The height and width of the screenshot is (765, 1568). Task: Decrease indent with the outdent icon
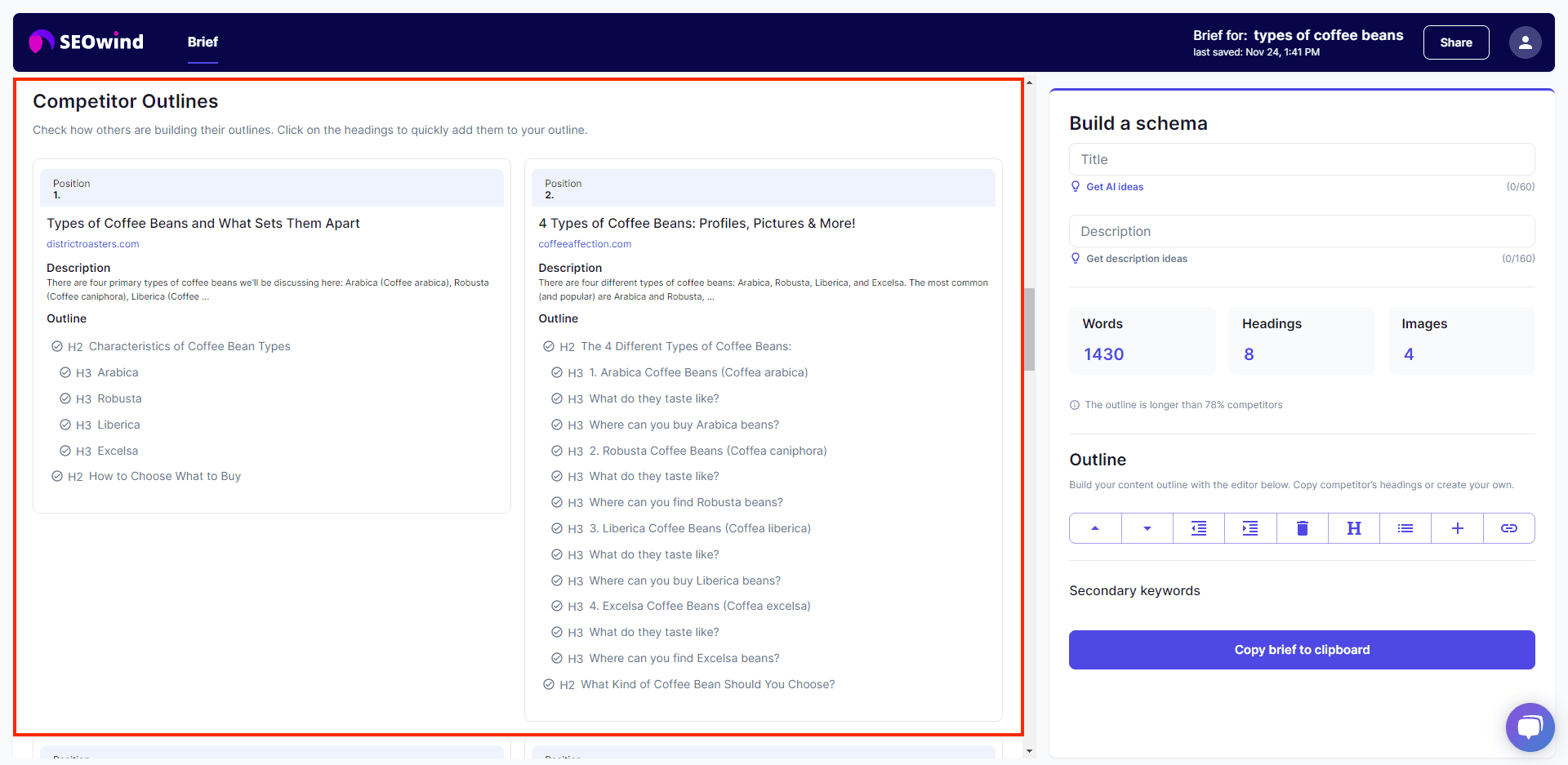pos(1198,528)
